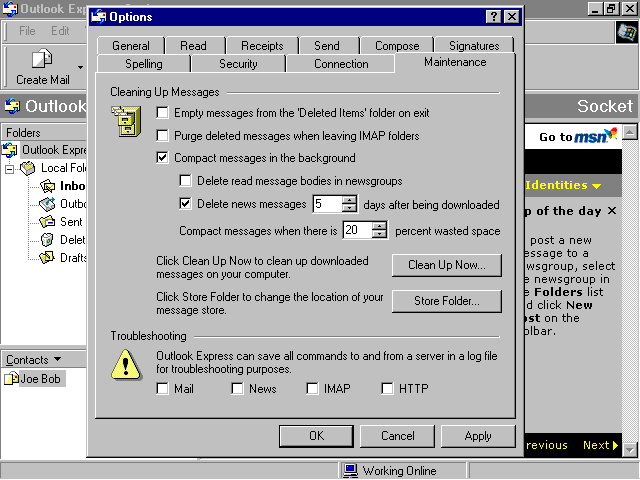Open the Security tab
Screen dimensions: 640x480
coord(238,64)
